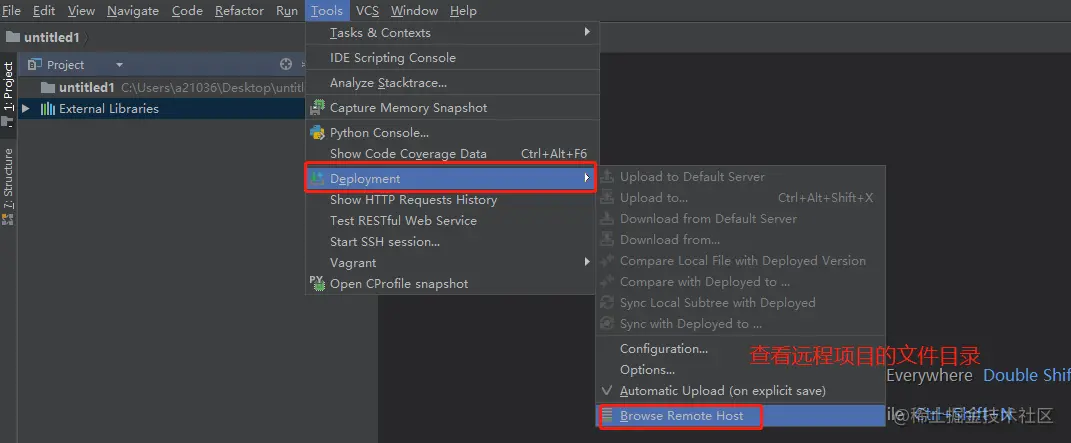1071x443 pixels.
Task: Expand the Vagrant submenu arrow
Action: [x=587, y=262]
